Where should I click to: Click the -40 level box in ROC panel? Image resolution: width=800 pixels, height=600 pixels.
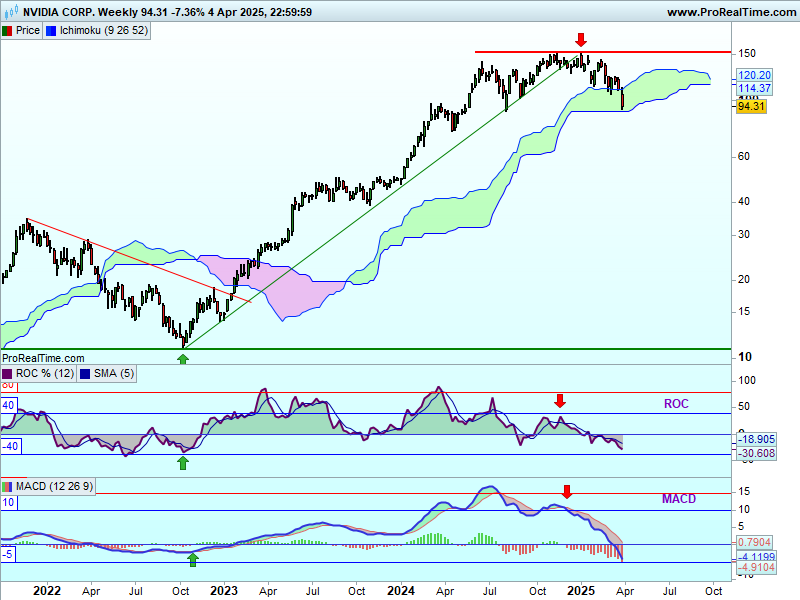[11, 446]
